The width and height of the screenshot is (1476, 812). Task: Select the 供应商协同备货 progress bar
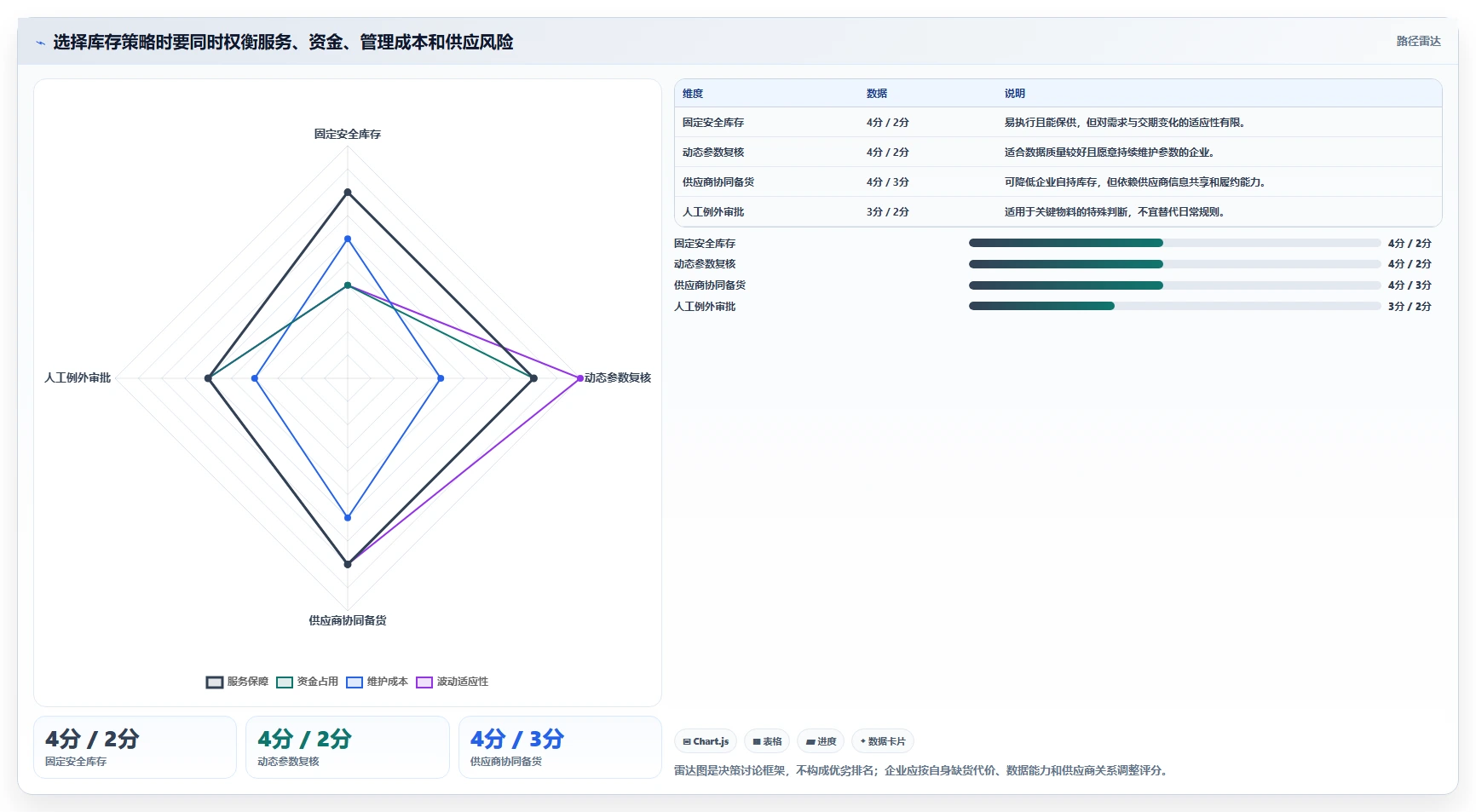pyautogui.click(x=1174, y=285)
